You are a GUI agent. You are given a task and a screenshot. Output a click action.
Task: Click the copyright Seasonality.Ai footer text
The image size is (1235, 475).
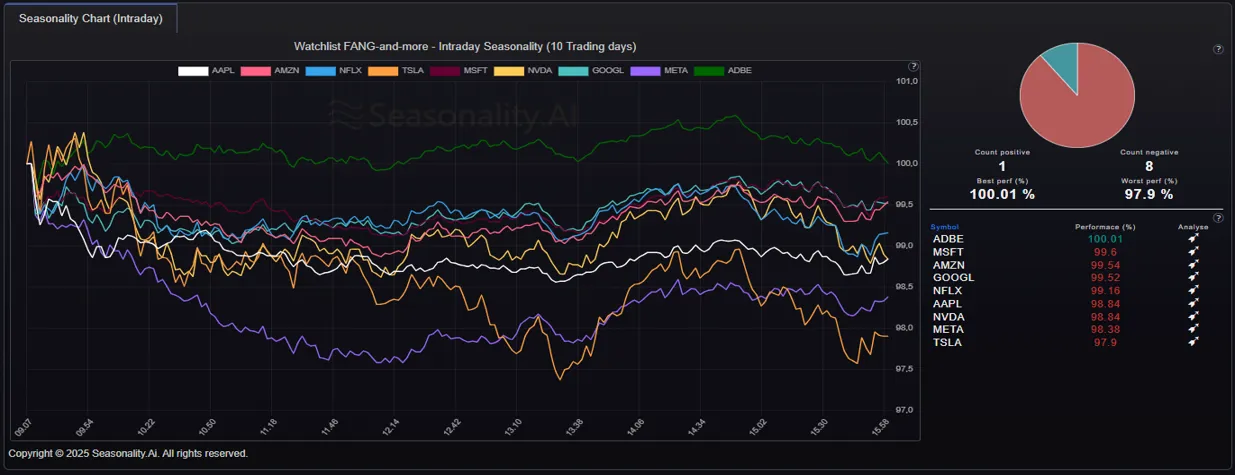click(x=128, y=453)
